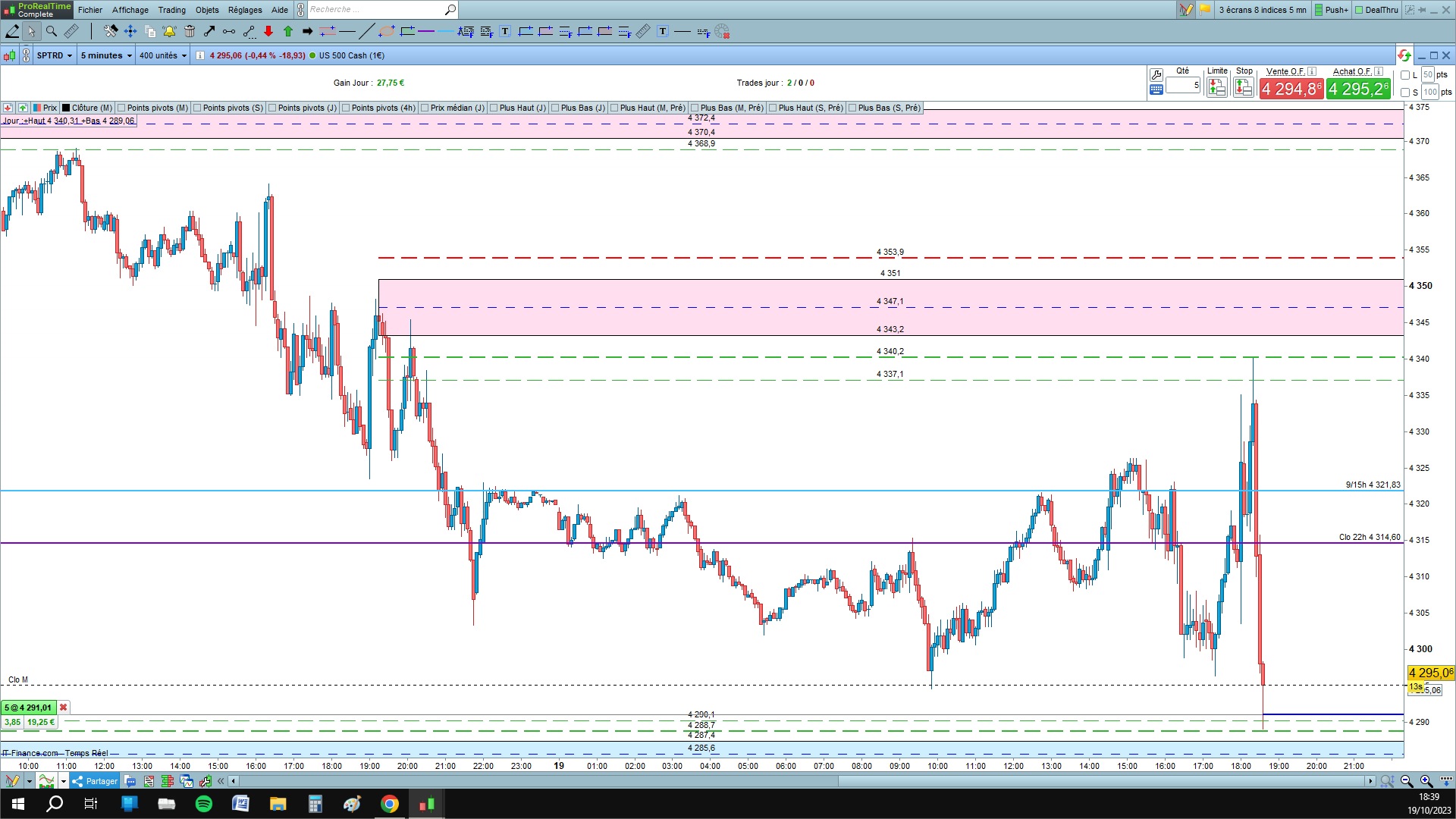Image resolution: width=1456 pixels, height=819 pixels.
Task: Select the ellipse drawing tool
Action: [x=387, y=31]
